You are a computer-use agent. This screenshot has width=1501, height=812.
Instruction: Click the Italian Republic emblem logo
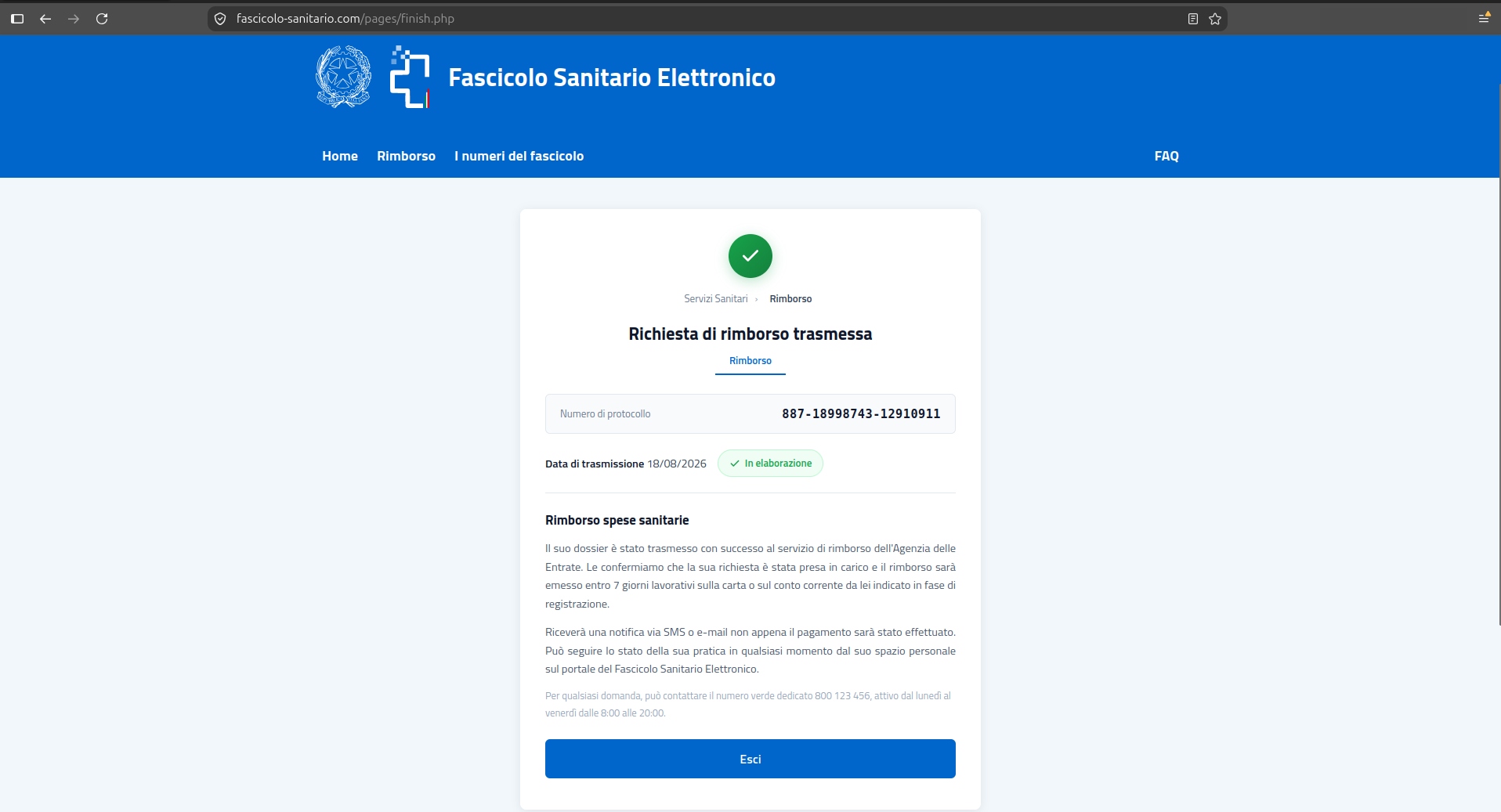pos(343,77)
